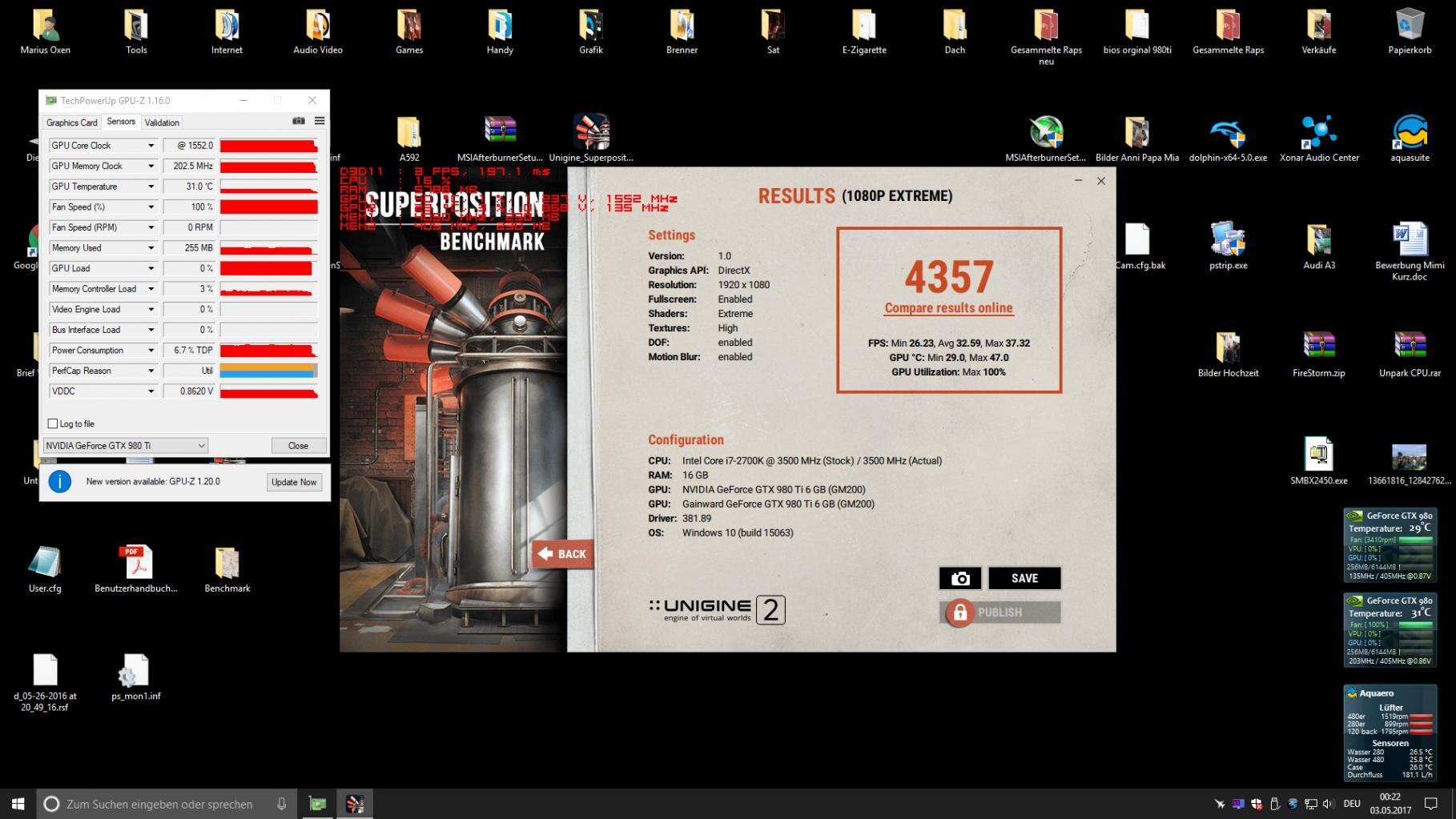The image size is (1456, 819).
Task: Open the Marius Oxen desktop folder
Action: (46, 30)
